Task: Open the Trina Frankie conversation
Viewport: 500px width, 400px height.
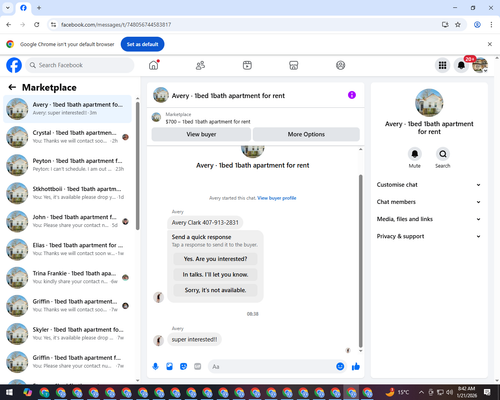Action: pyautogui.click(x=67, y=277)
